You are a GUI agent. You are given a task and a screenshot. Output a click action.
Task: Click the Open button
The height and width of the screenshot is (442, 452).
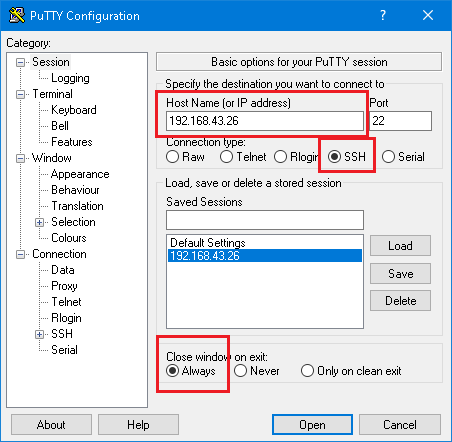pyautogui.click(x=312, y=425)
